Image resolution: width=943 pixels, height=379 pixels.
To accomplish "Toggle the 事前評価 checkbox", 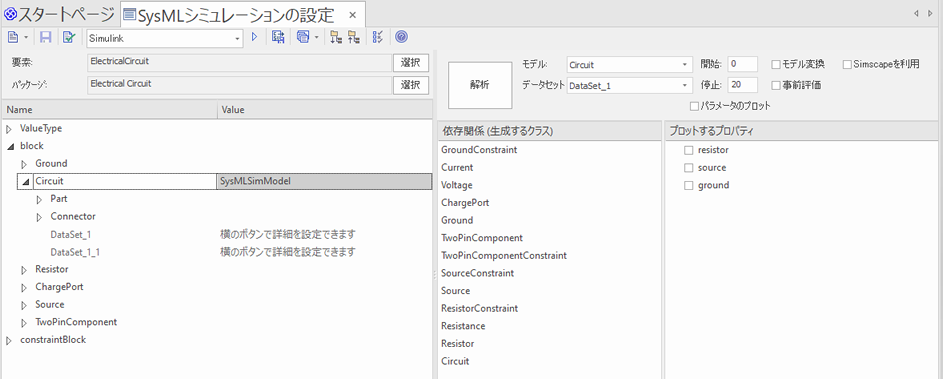I will 776,85.
